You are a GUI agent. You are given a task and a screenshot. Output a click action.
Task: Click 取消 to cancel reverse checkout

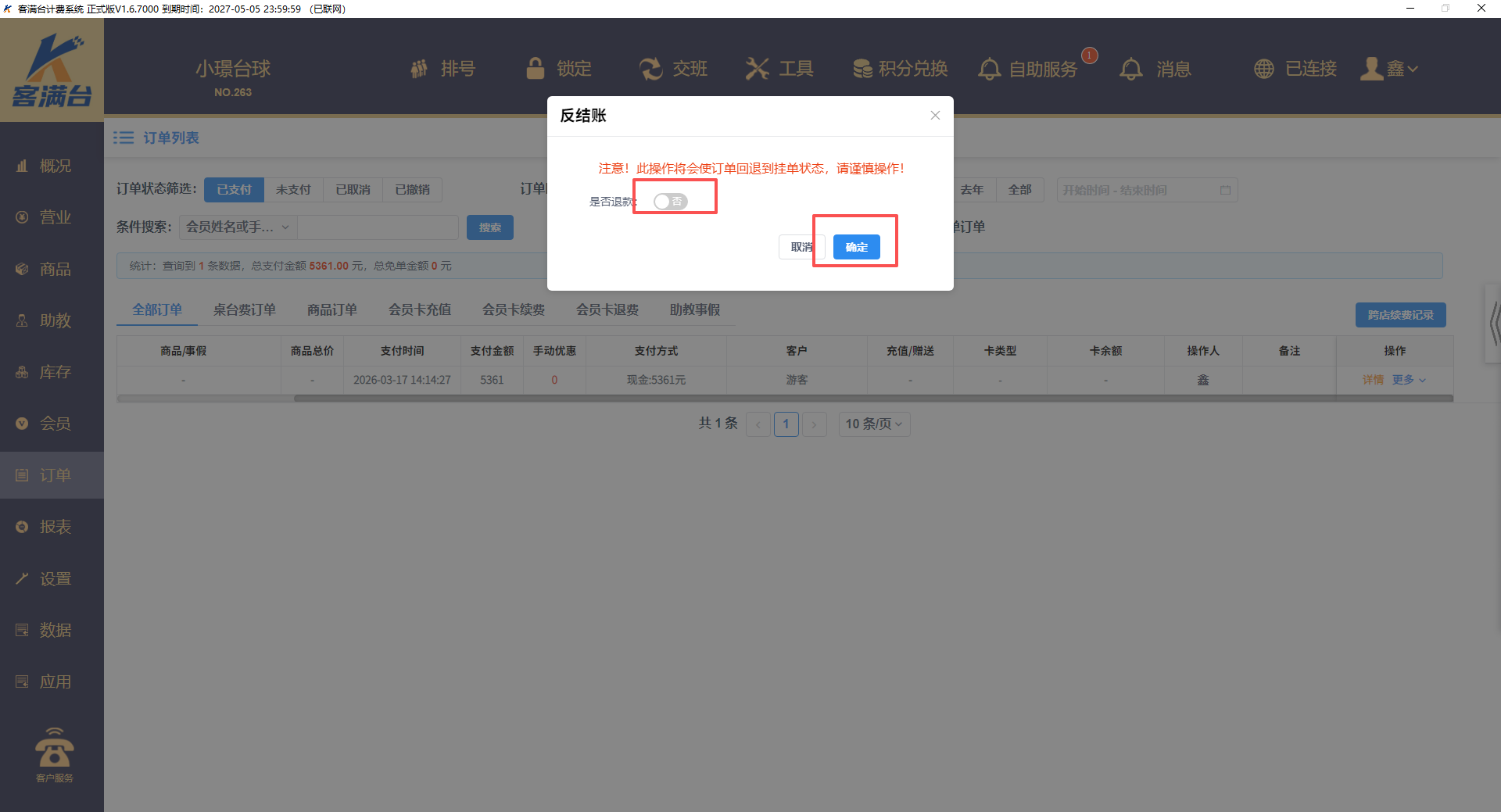click(x=801, y=247)
